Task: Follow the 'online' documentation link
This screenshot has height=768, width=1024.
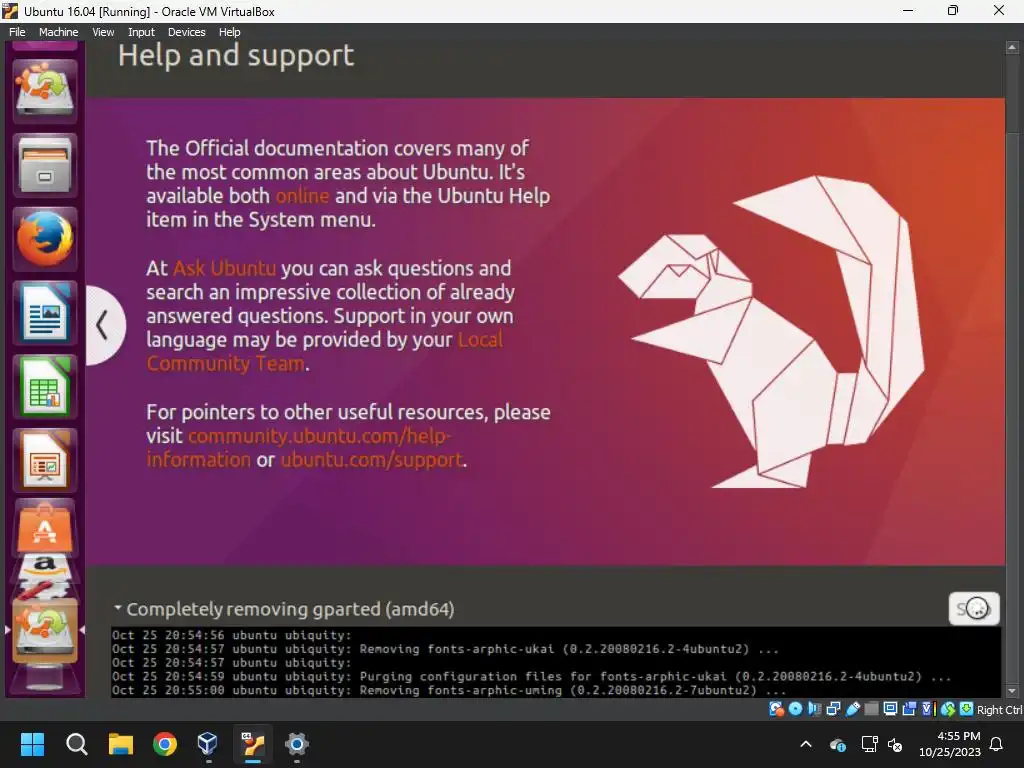Action: 302,196
